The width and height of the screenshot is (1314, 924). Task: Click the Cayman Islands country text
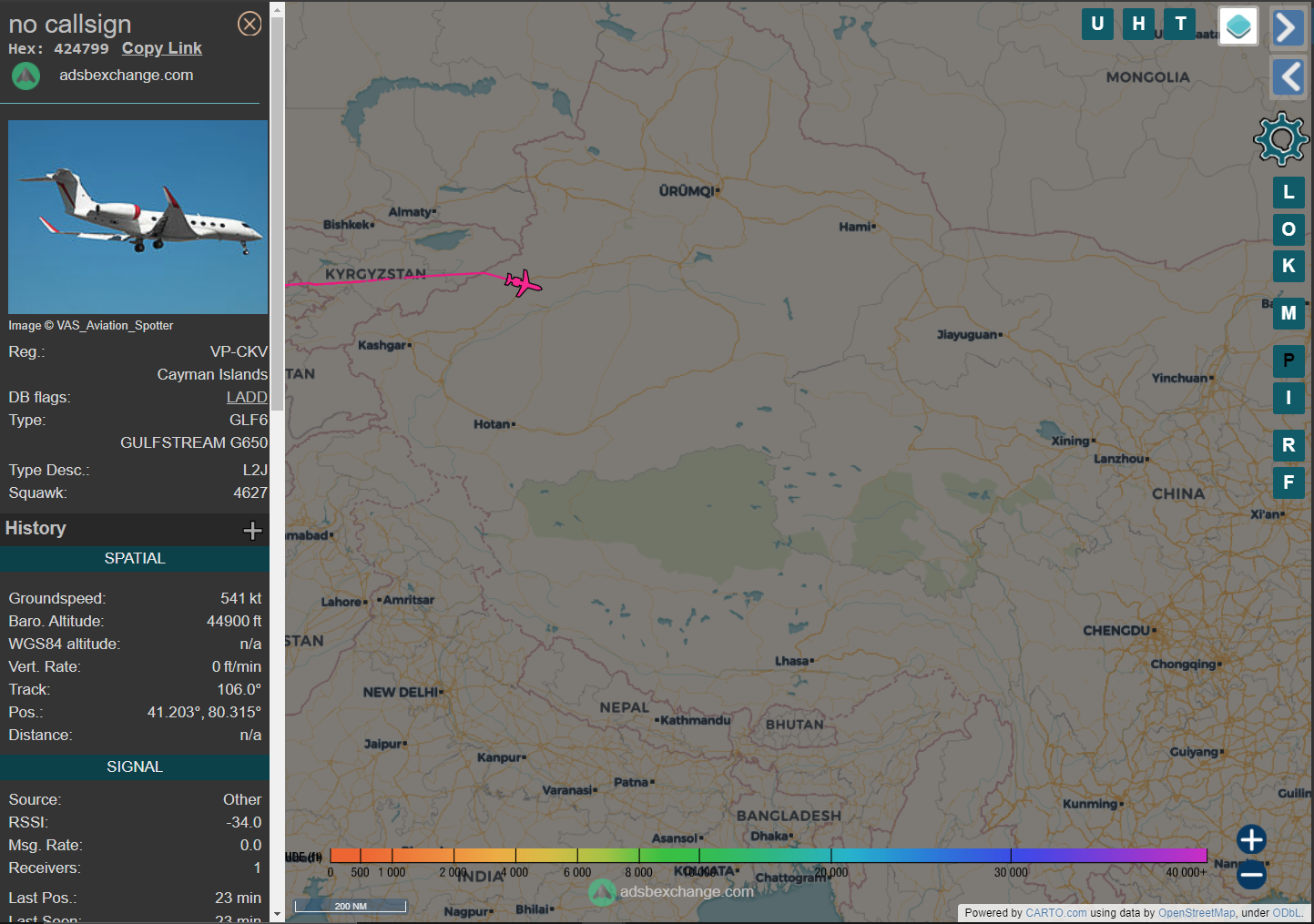click(x=212, y=374)
